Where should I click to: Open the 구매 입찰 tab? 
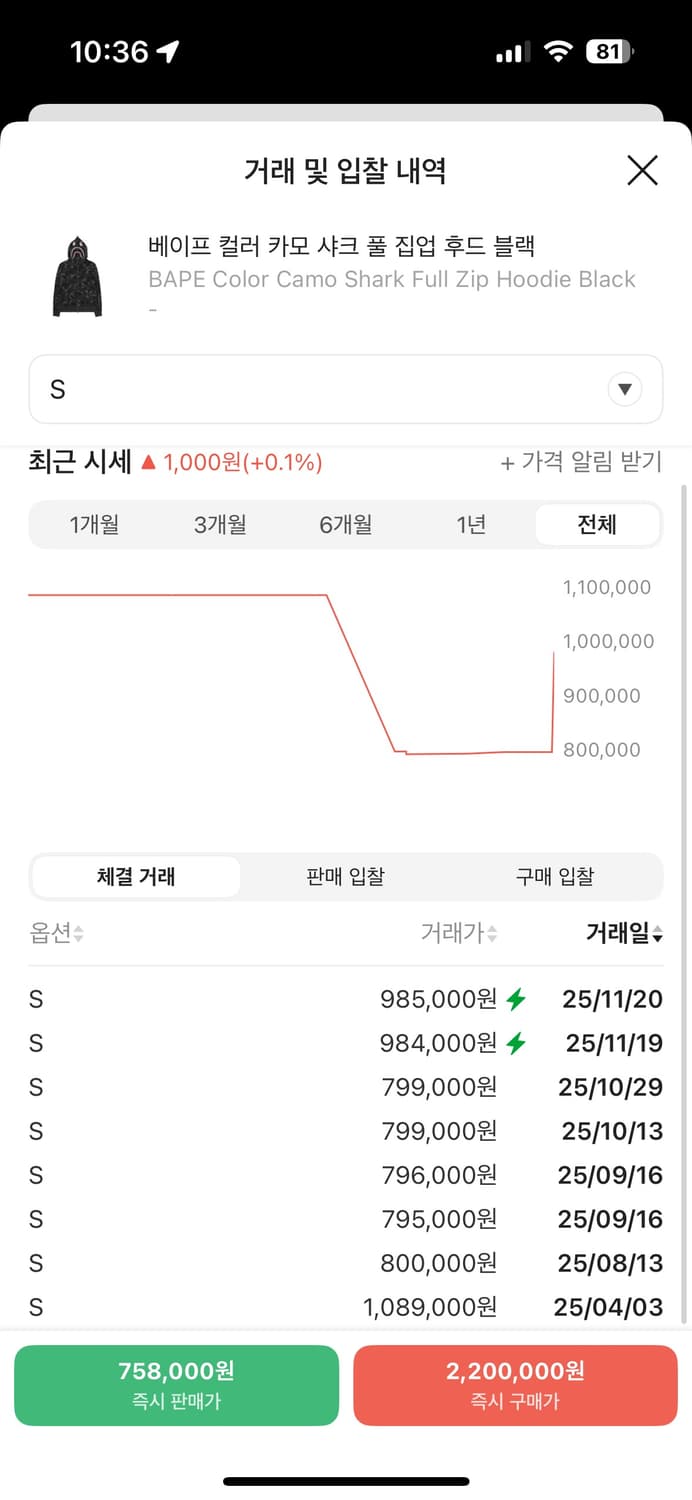(555, 876)
